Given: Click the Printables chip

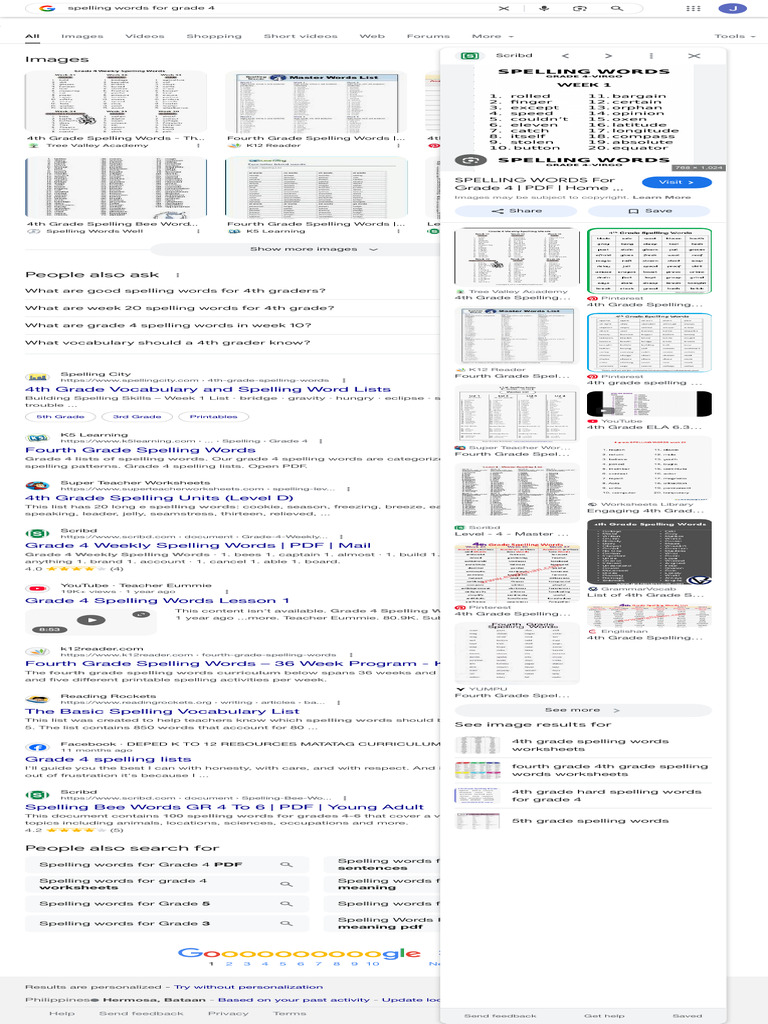Looking at the screenshot, I should [214, 417].
